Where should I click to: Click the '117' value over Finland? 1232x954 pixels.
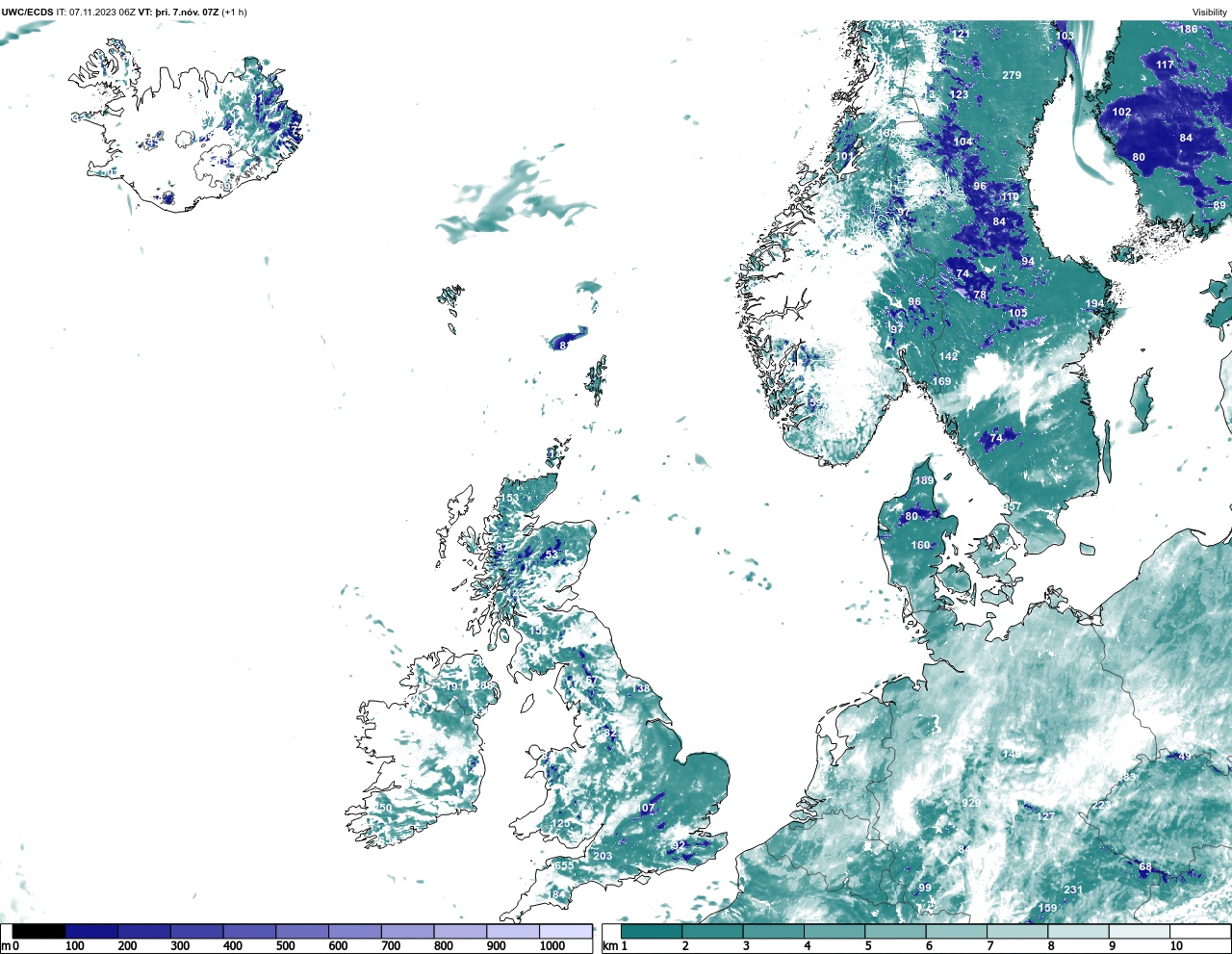tap(1165, 64)
